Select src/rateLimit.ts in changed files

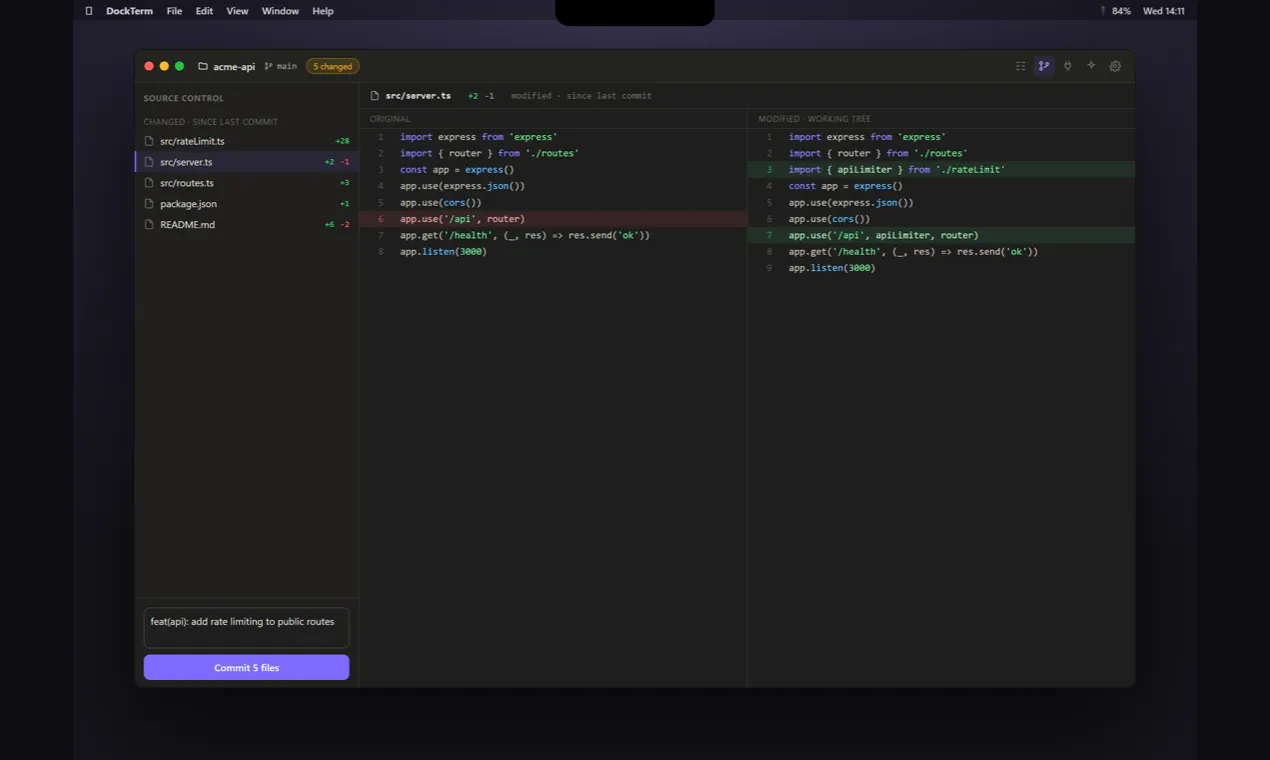point(247,141)
